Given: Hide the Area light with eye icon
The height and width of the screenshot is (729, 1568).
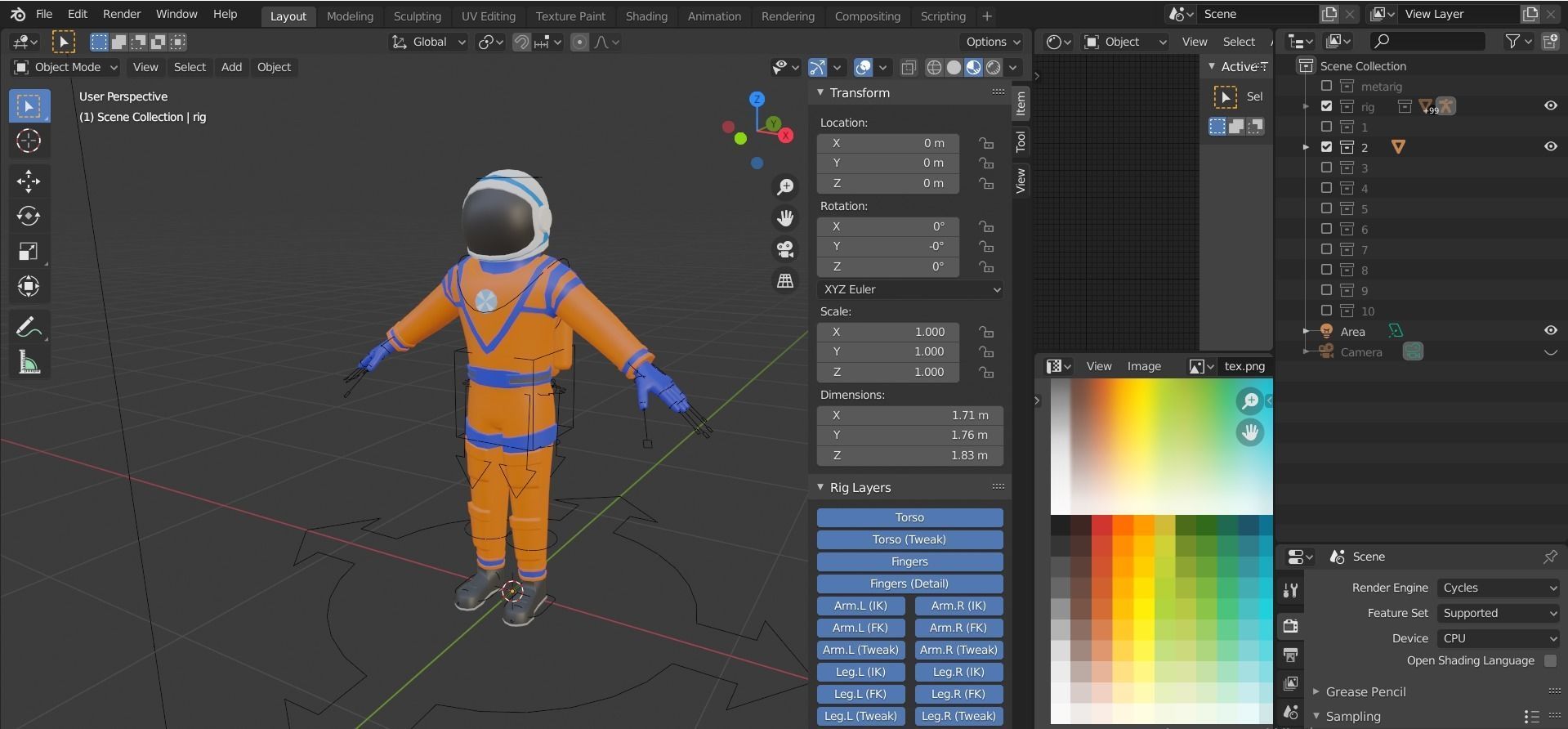Looking at the screenshot, I should (x=1550, y=330).
